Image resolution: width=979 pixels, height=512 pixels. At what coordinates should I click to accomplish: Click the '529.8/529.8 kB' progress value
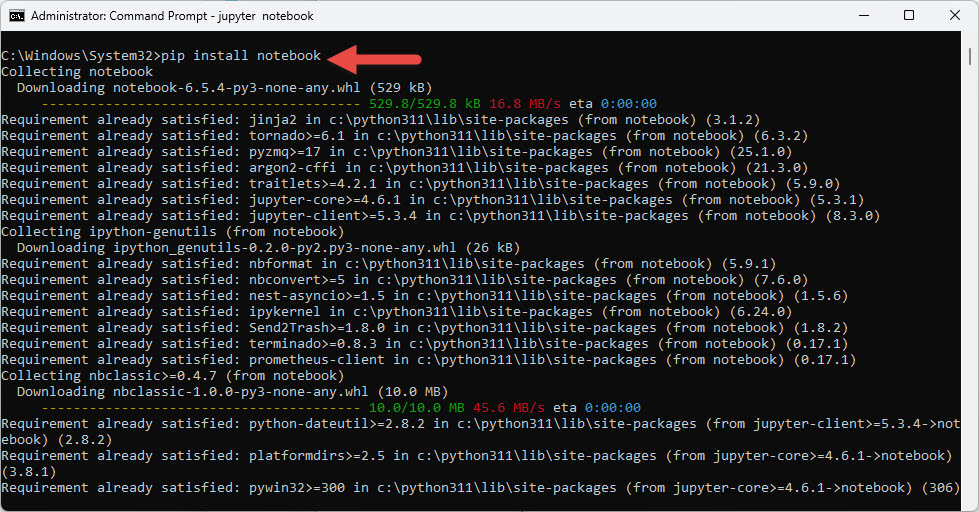coord(425,104)
